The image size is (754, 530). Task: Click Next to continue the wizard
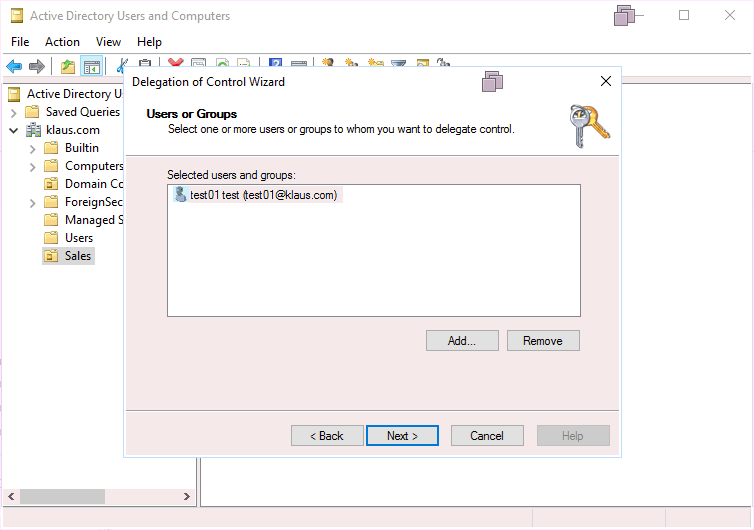coord(402,436)
